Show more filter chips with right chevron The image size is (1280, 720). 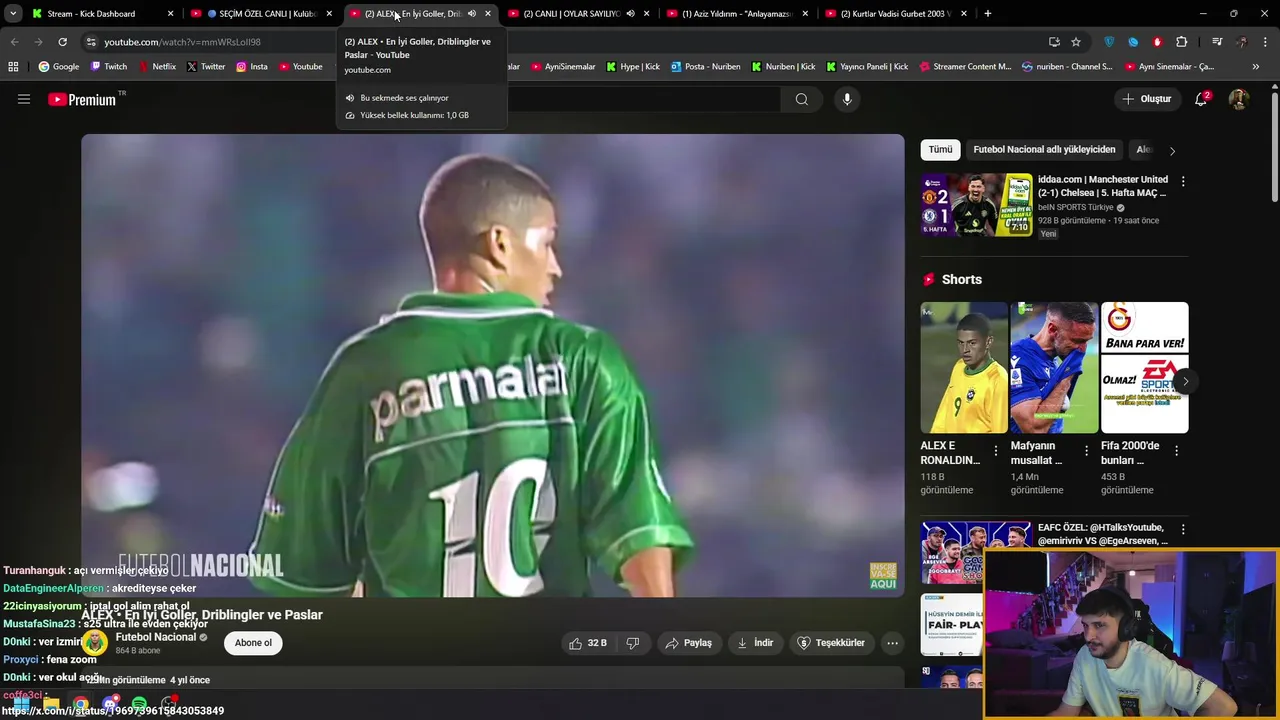(x=1172, y=150)
